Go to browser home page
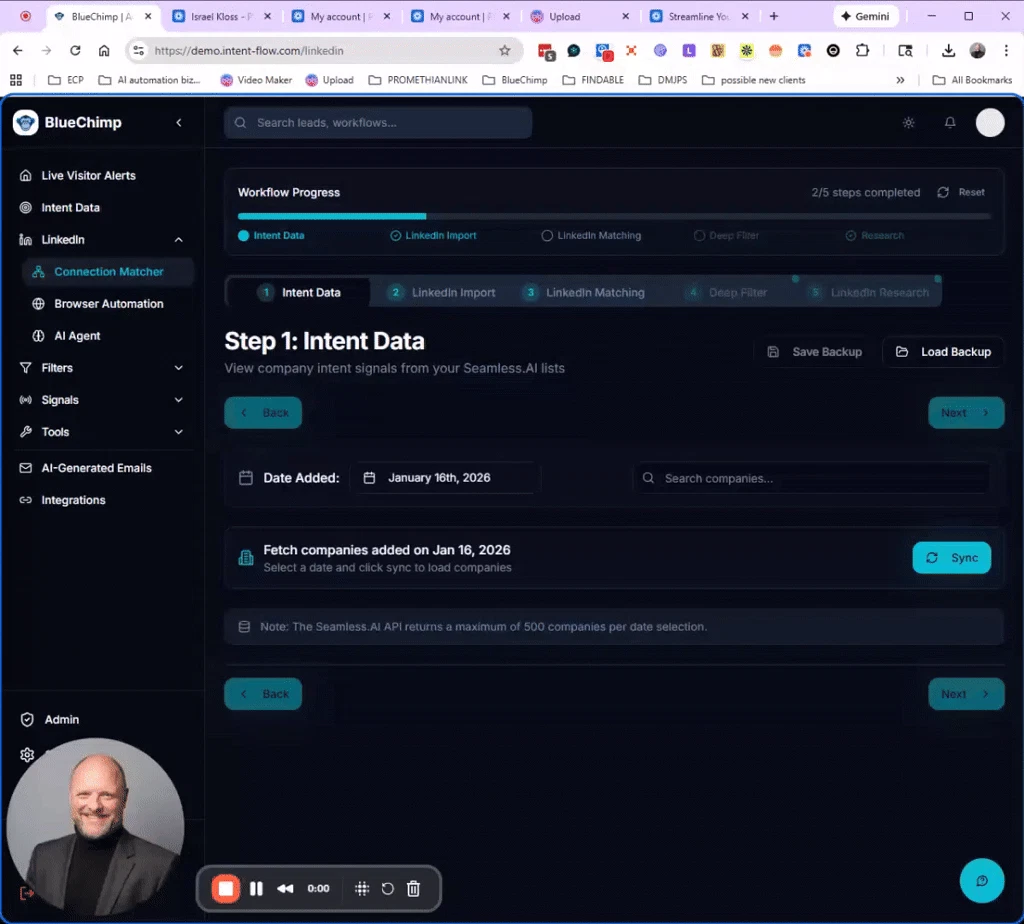 pos(104,50)
